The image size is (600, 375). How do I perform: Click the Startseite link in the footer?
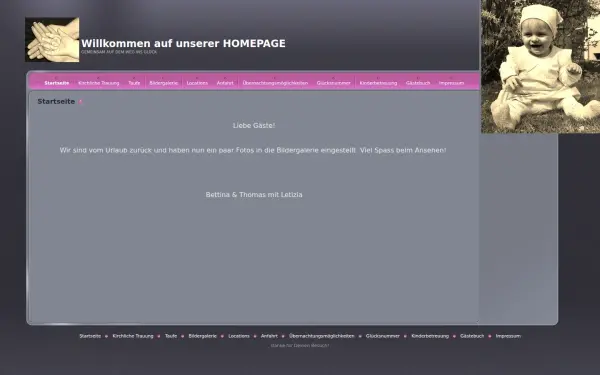click(x=90, y=336)
